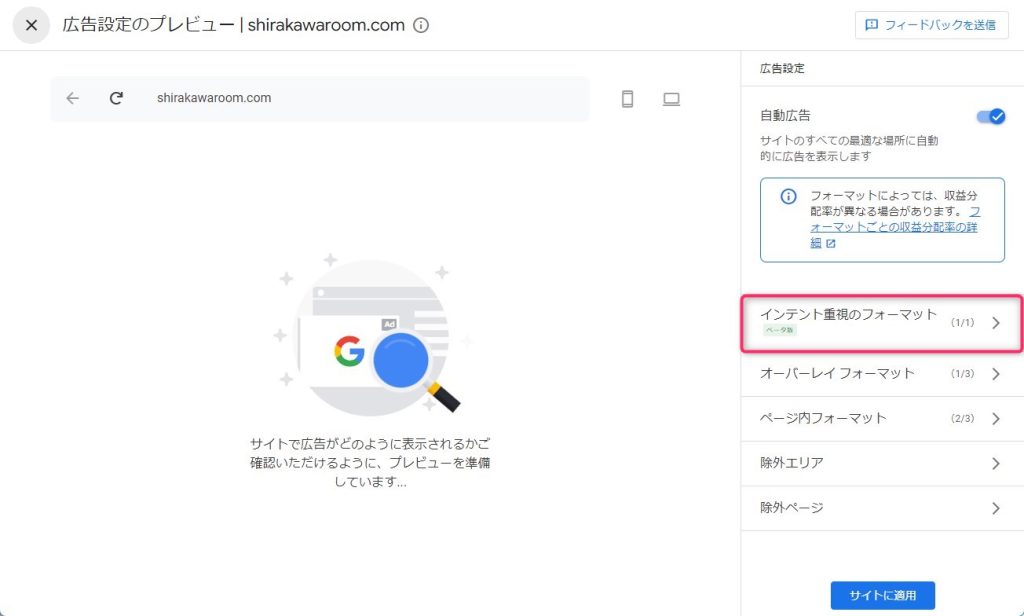Reload the preview with refresh icon

tap(116, 98)
